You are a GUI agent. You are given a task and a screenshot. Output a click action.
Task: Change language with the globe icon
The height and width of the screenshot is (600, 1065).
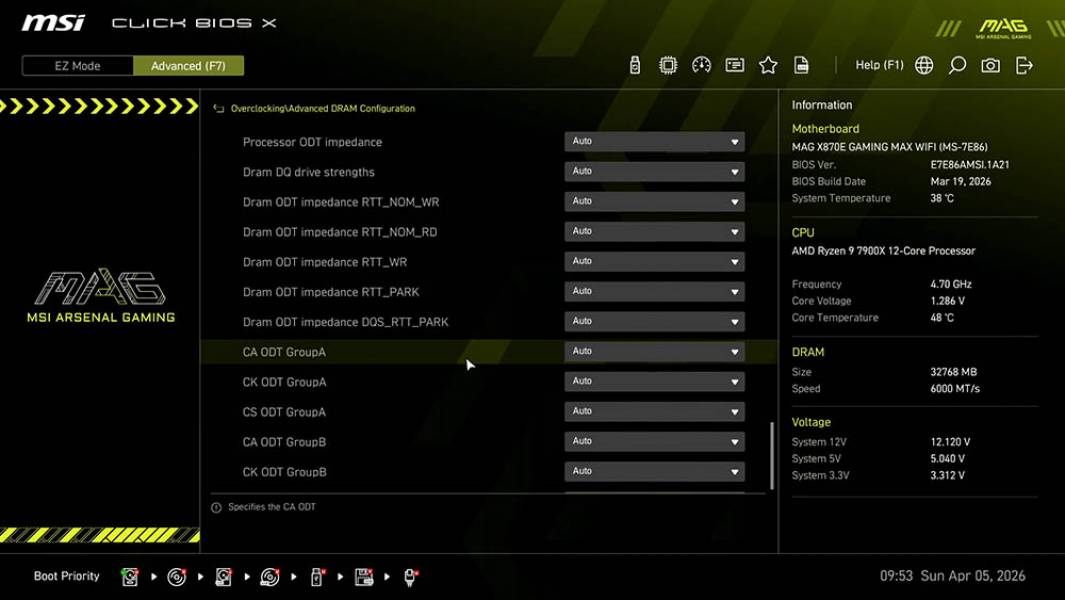tap(923, 64)
